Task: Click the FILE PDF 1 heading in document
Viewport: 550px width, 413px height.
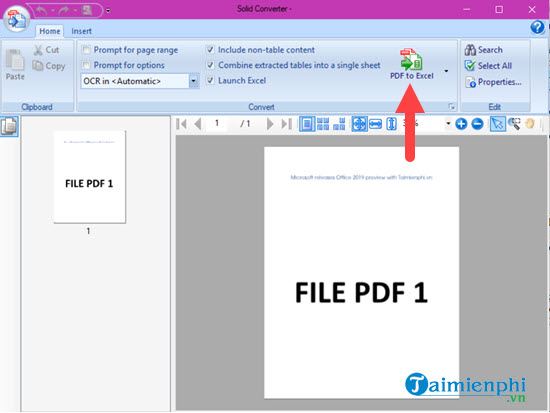Action: click(361, 293)
